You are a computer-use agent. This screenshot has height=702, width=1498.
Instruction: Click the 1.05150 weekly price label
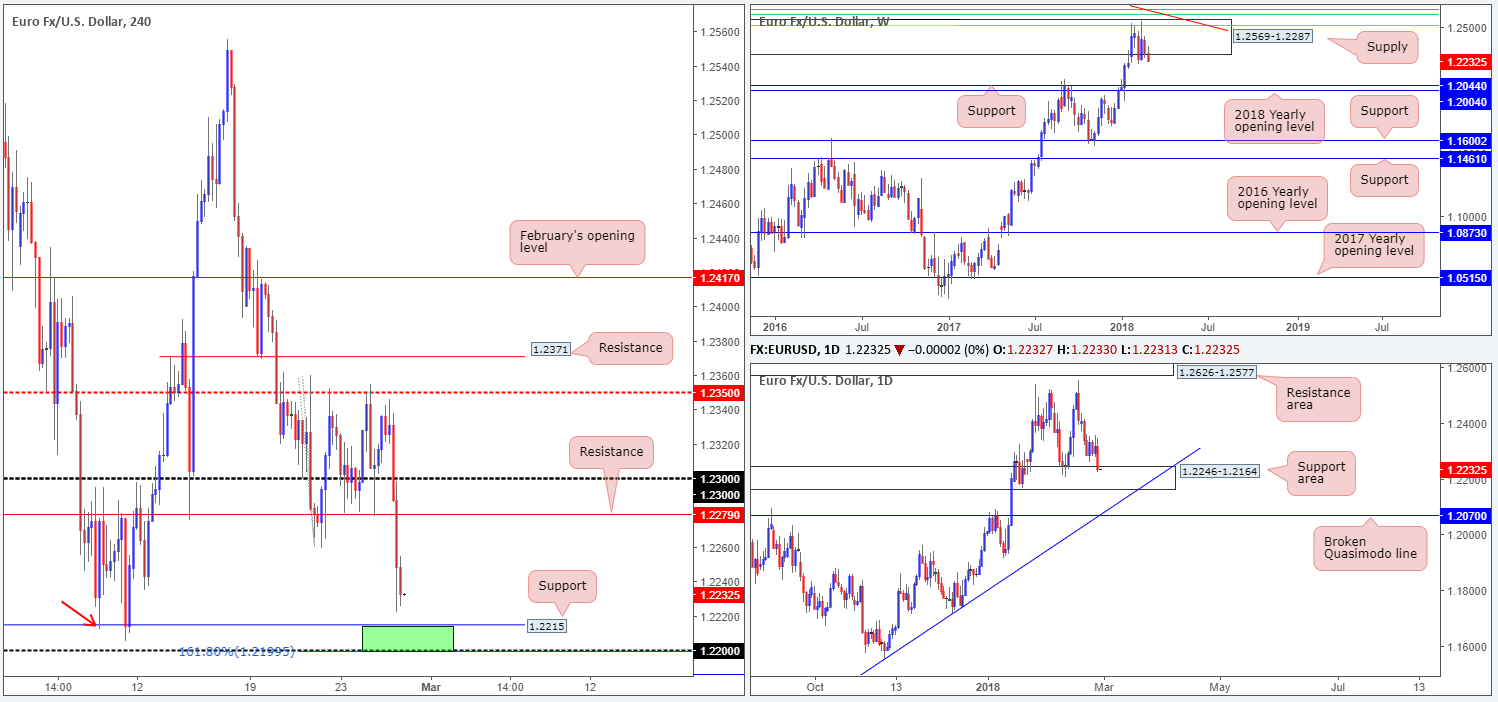pos(1468,277)
